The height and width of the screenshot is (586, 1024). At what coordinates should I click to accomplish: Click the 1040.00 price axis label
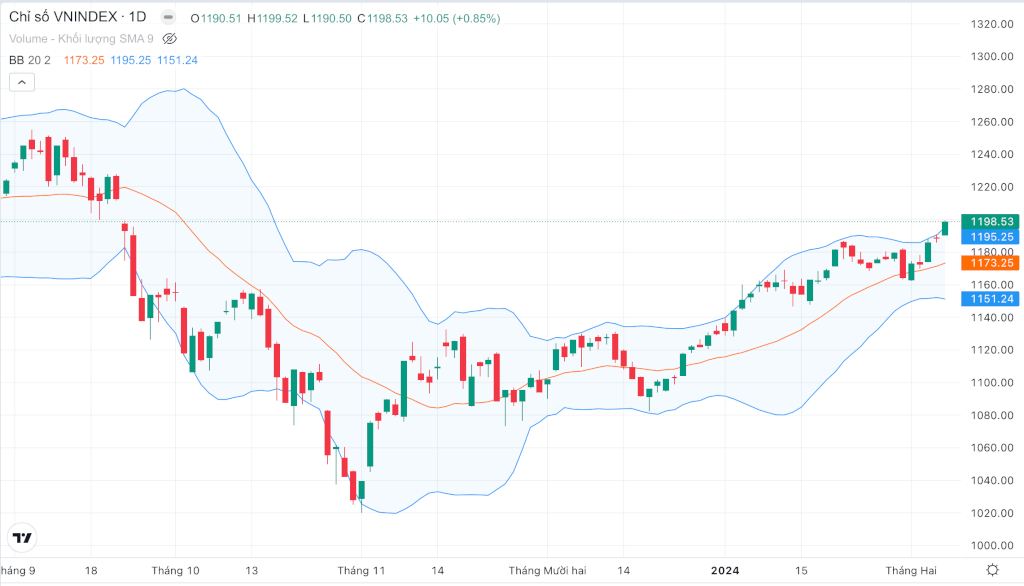tap(992, 480)
